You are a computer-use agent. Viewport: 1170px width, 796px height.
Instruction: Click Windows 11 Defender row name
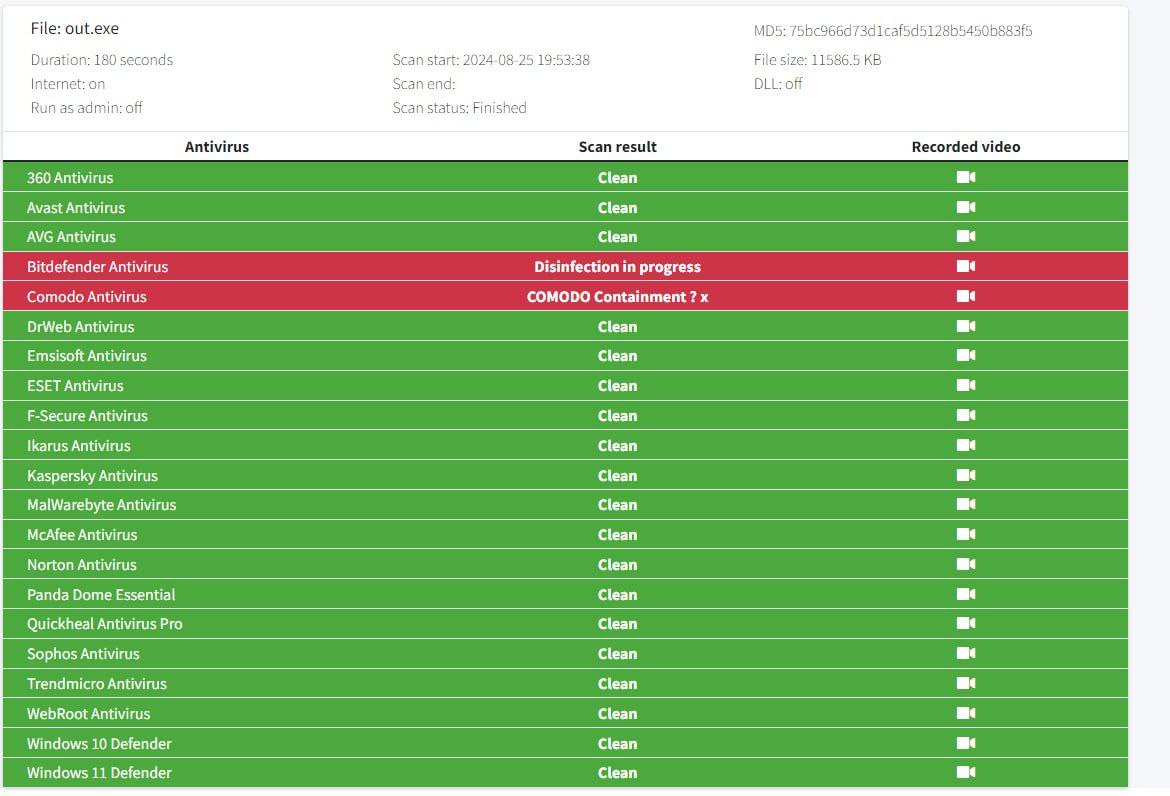(x=99, y=772)
